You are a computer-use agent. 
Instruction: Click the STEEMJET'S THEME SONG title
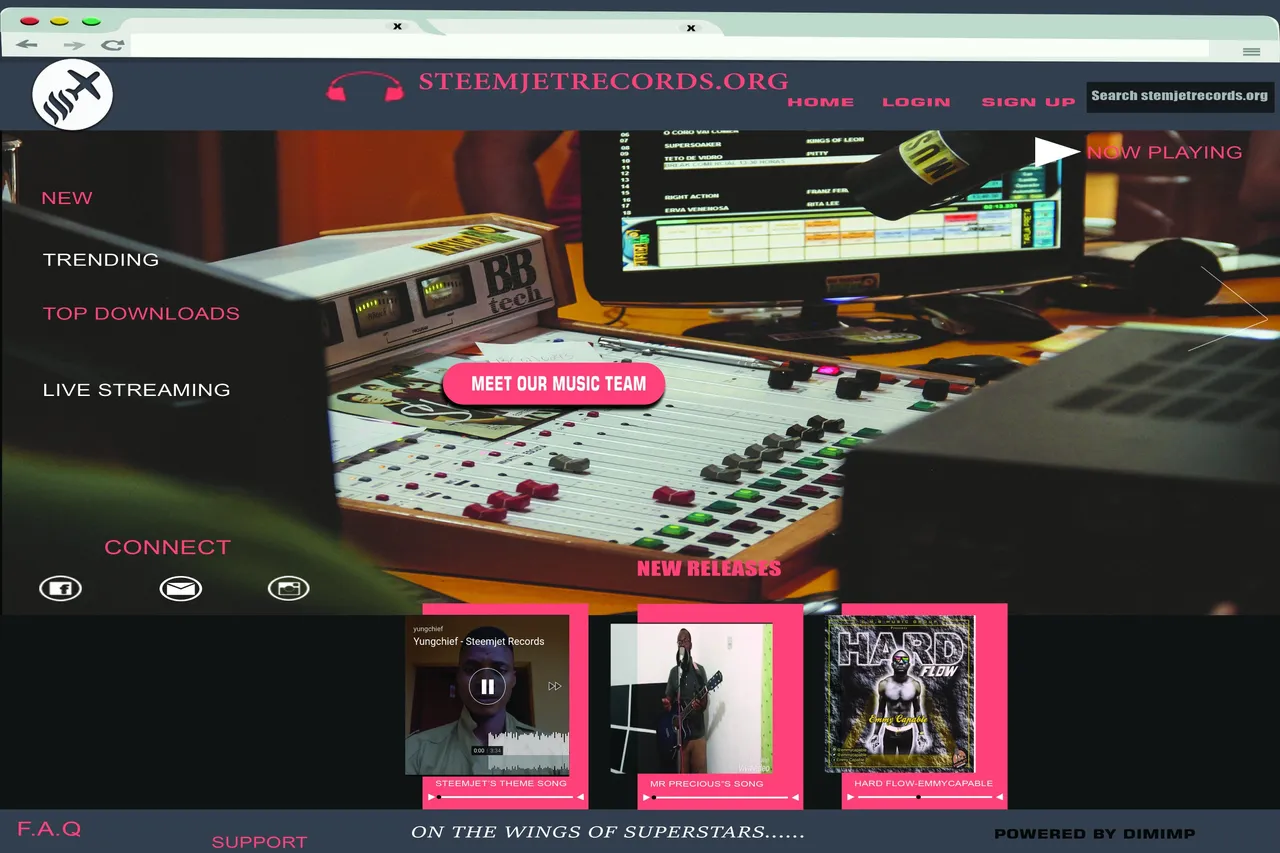501,784
